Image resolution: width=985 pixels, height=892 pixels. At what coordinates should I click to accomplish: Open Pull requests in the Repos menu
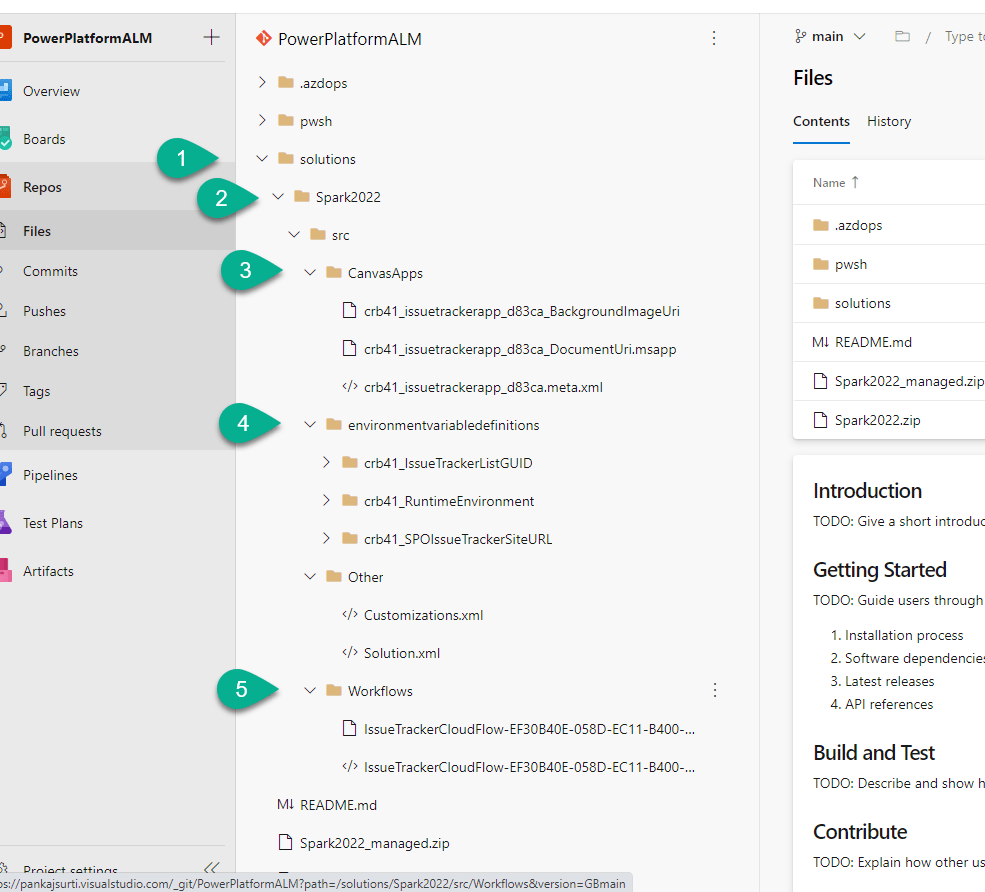[62, 431]
